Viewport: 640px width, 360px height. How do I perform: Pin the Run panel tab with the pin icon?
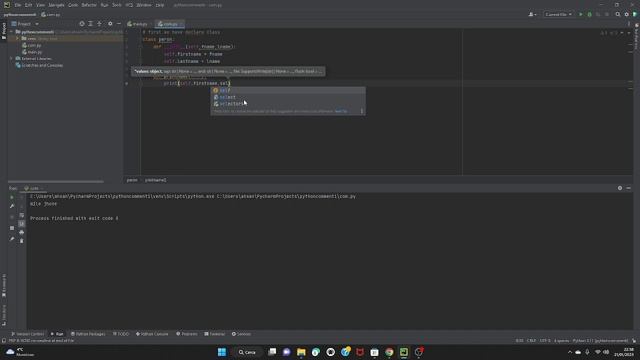click(12, 239)
